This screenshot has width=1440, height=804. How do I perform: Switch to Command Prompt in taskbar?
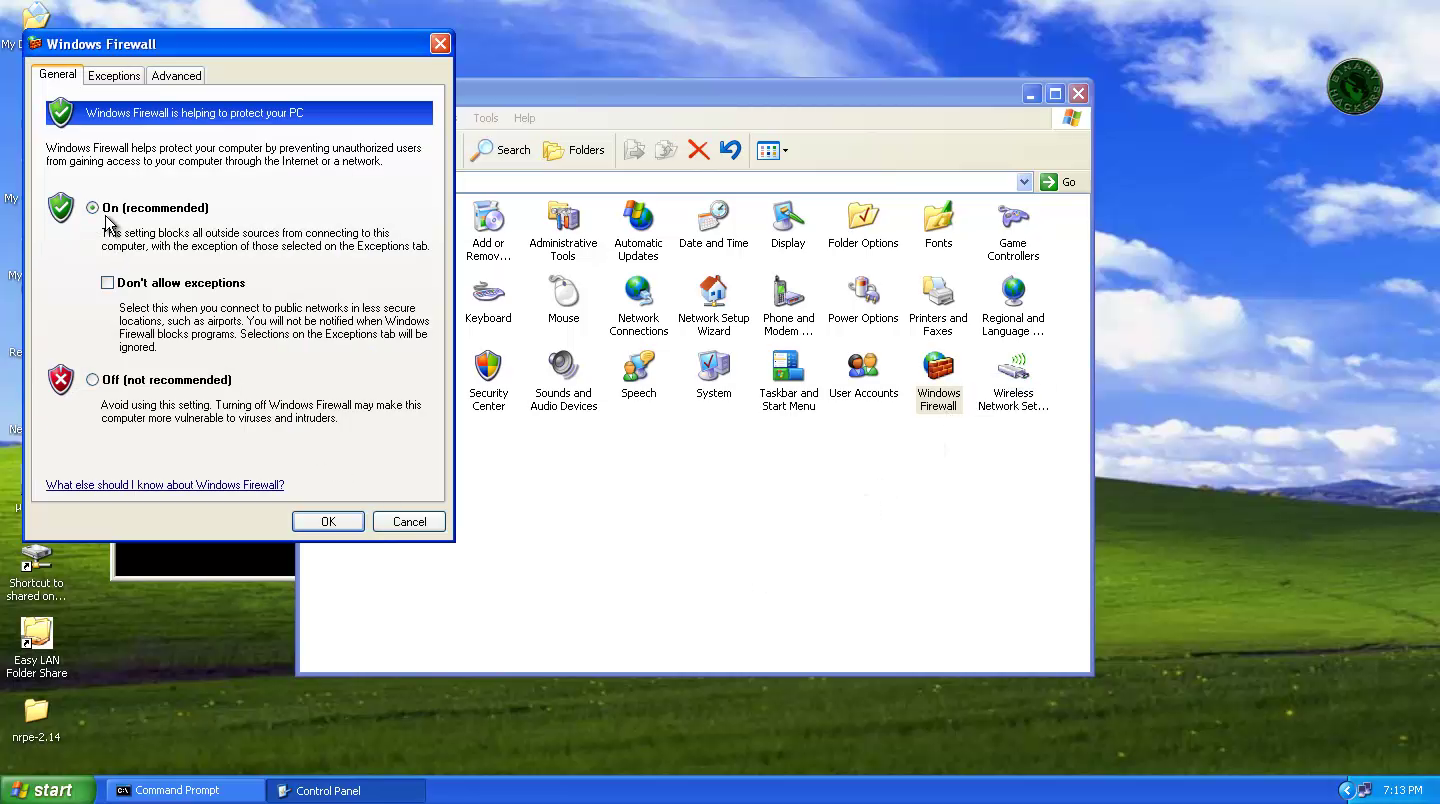coord(186,790)
